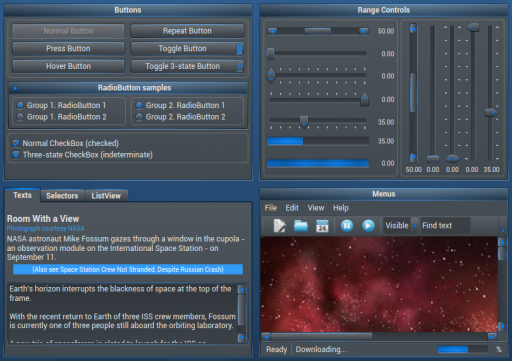512x361 pixels.
Task: Toggle the Toggle Button
Action: (187, 49)
